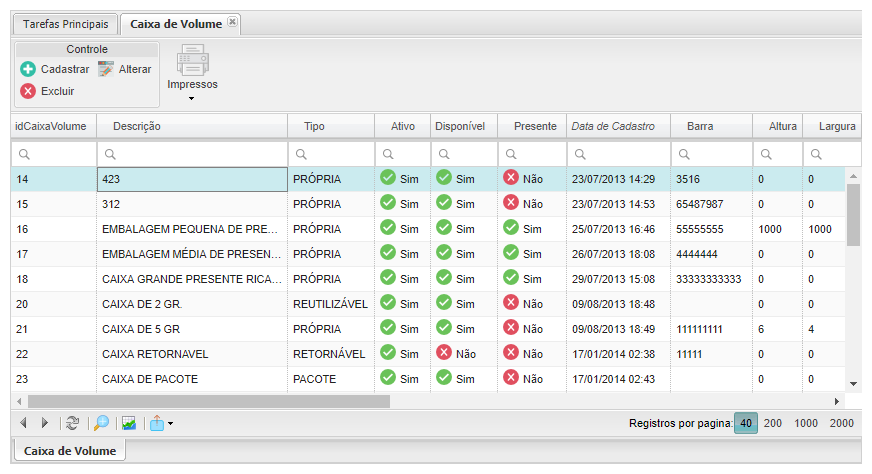Click the Impressos printer icon
Image resolution: width=872 pixels, height=474 pixels.
[192, 60]
